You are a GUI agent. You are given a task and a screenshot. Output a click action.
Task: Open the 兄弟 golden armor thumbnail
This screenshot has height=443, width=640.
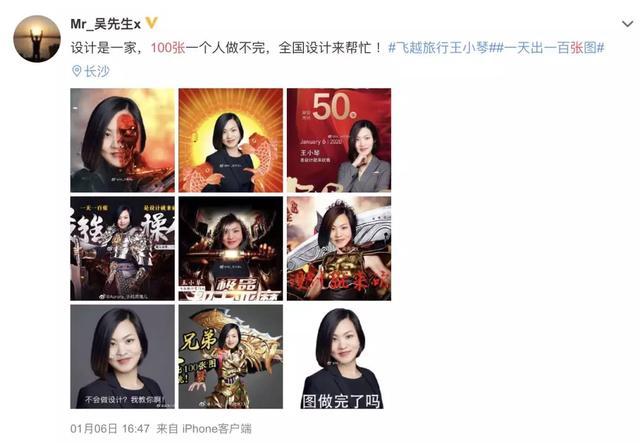click(231, 357)
